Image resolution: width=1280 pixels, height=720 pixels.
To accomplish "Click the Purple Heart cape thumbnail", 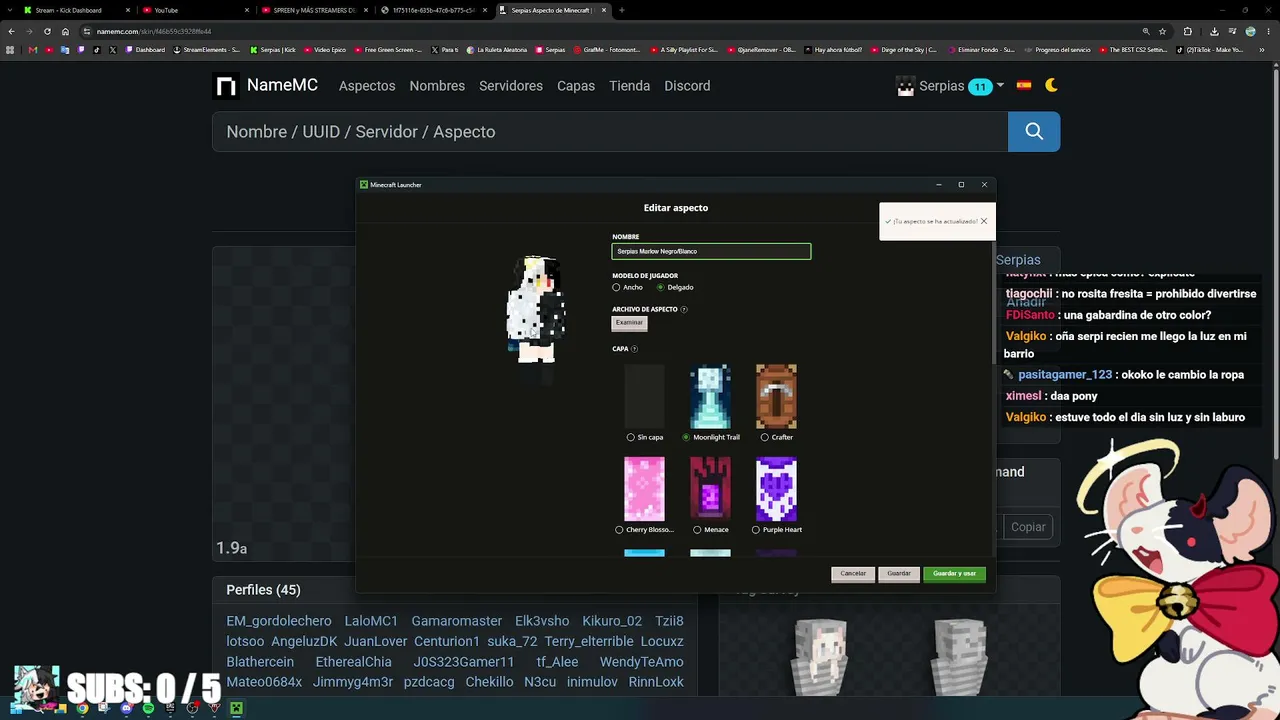I will pyautogui.click(x=776, y=489).
